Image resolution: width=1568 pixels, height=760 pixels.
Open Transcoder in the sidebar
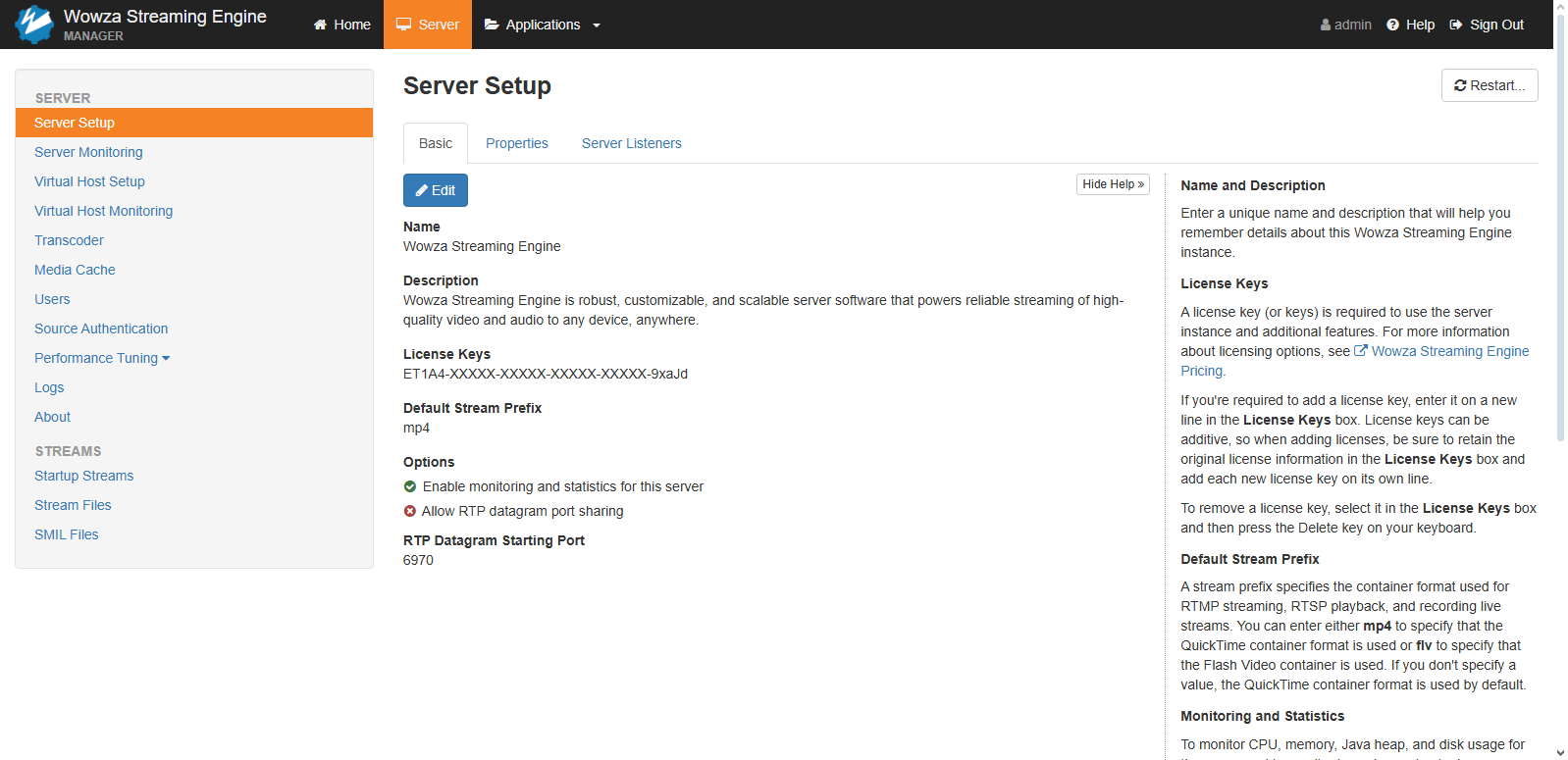69,240
